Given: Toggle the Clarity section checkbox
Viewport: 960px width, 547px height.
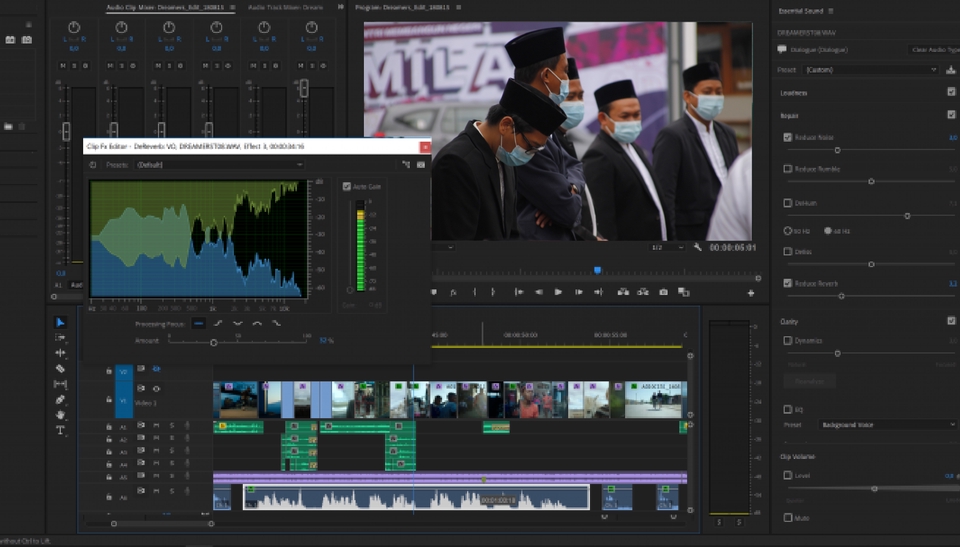Looking at the screenshot, I should 951,320.
